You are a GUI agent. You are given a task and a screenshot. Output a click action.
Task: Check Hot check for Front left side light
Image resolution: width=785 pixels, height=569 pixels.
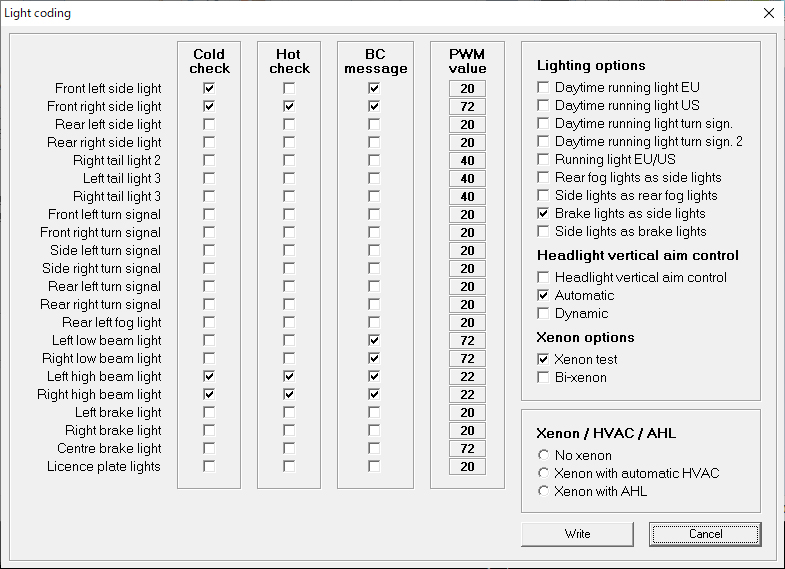coord(289,89)
